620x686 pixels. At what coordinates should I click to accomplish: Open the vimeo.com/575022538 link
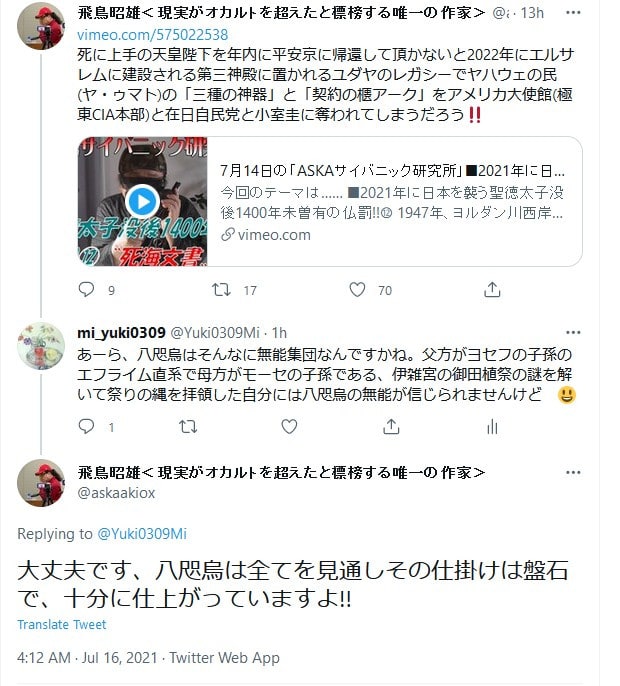(153, 35)
